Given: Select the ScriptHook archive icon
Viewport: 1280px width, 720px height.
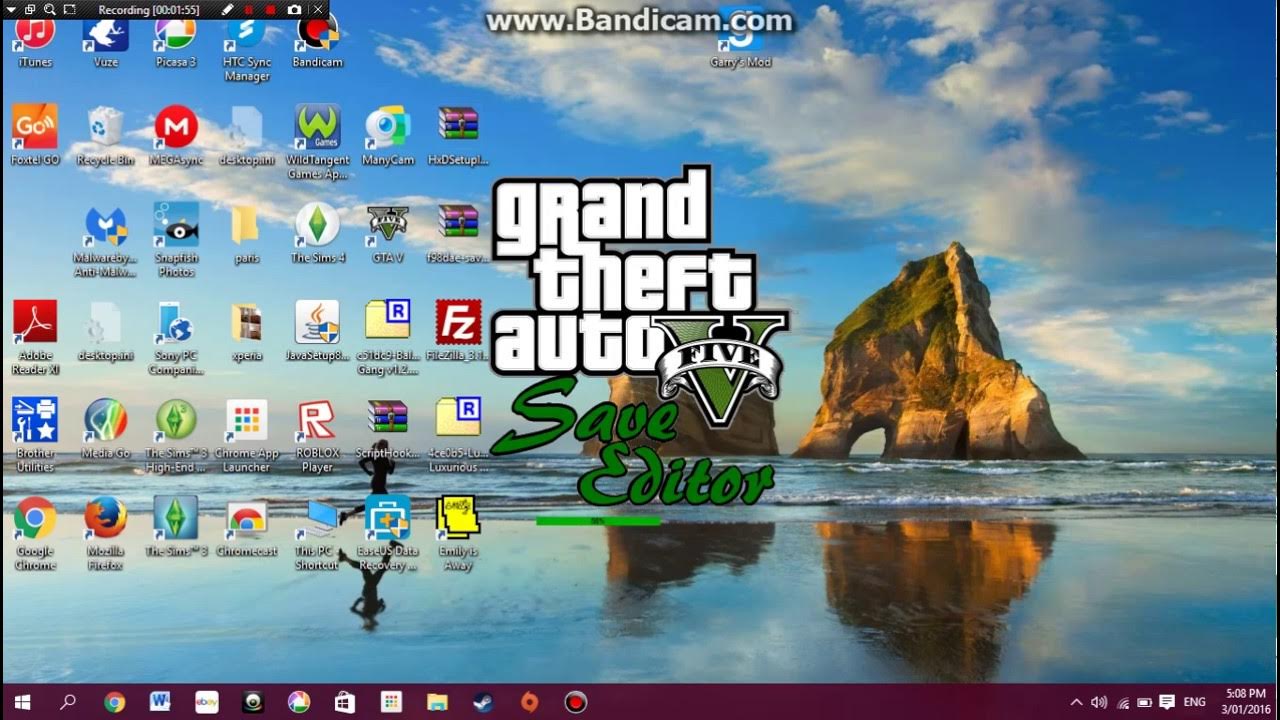Looking at the screenshot, I should click(x=388, y=430).
